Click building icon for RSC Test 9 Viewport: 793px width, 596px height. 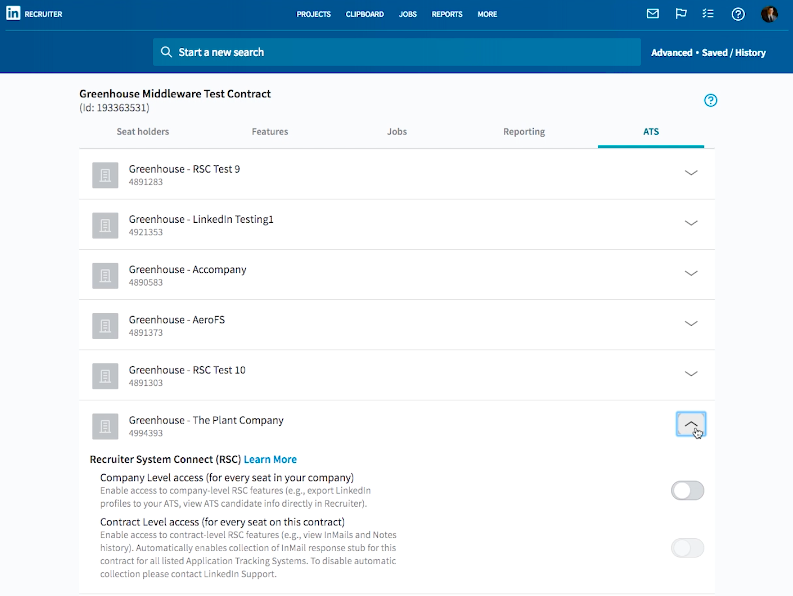point(105,175)
